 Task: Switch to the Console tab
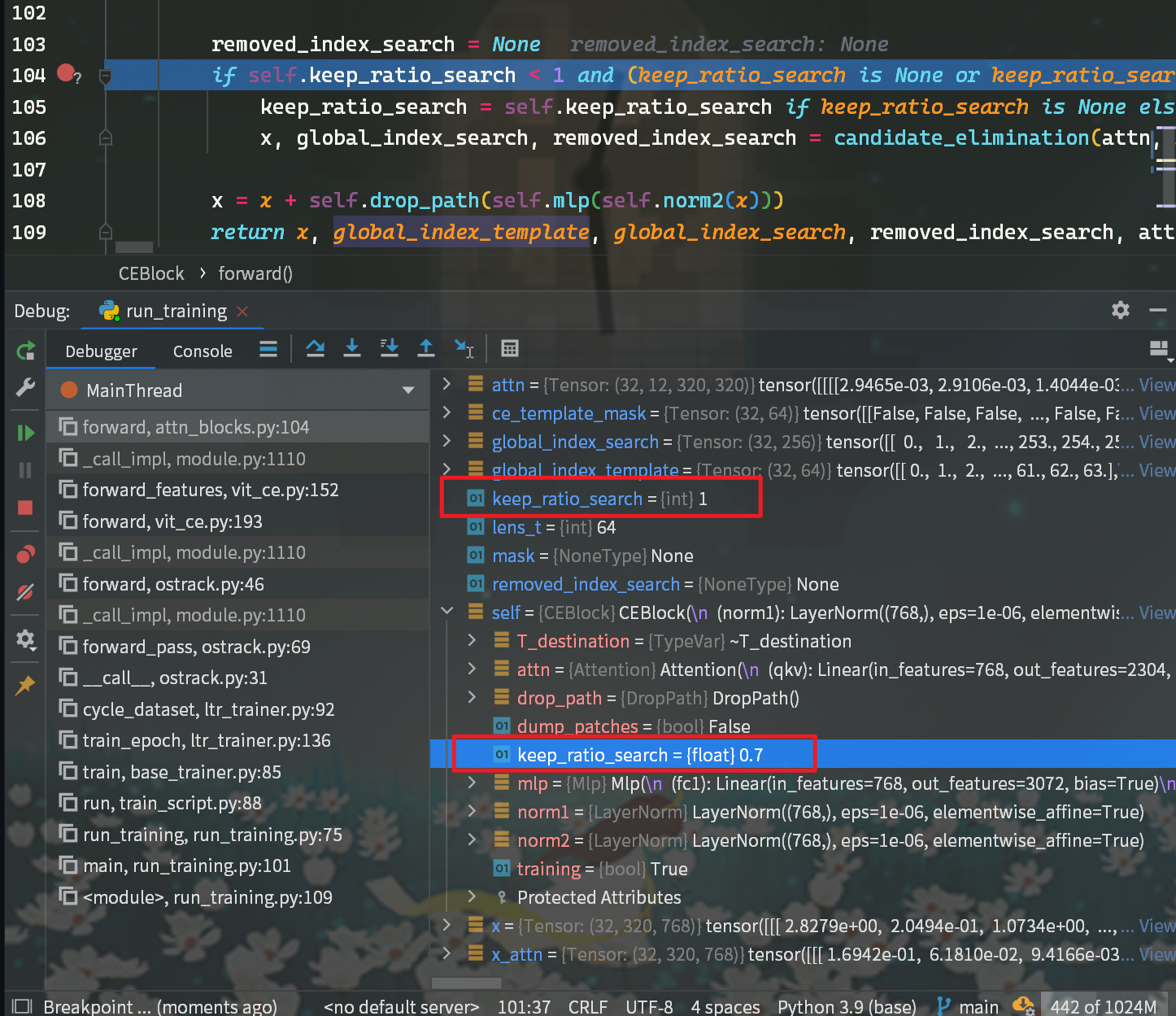202,351
